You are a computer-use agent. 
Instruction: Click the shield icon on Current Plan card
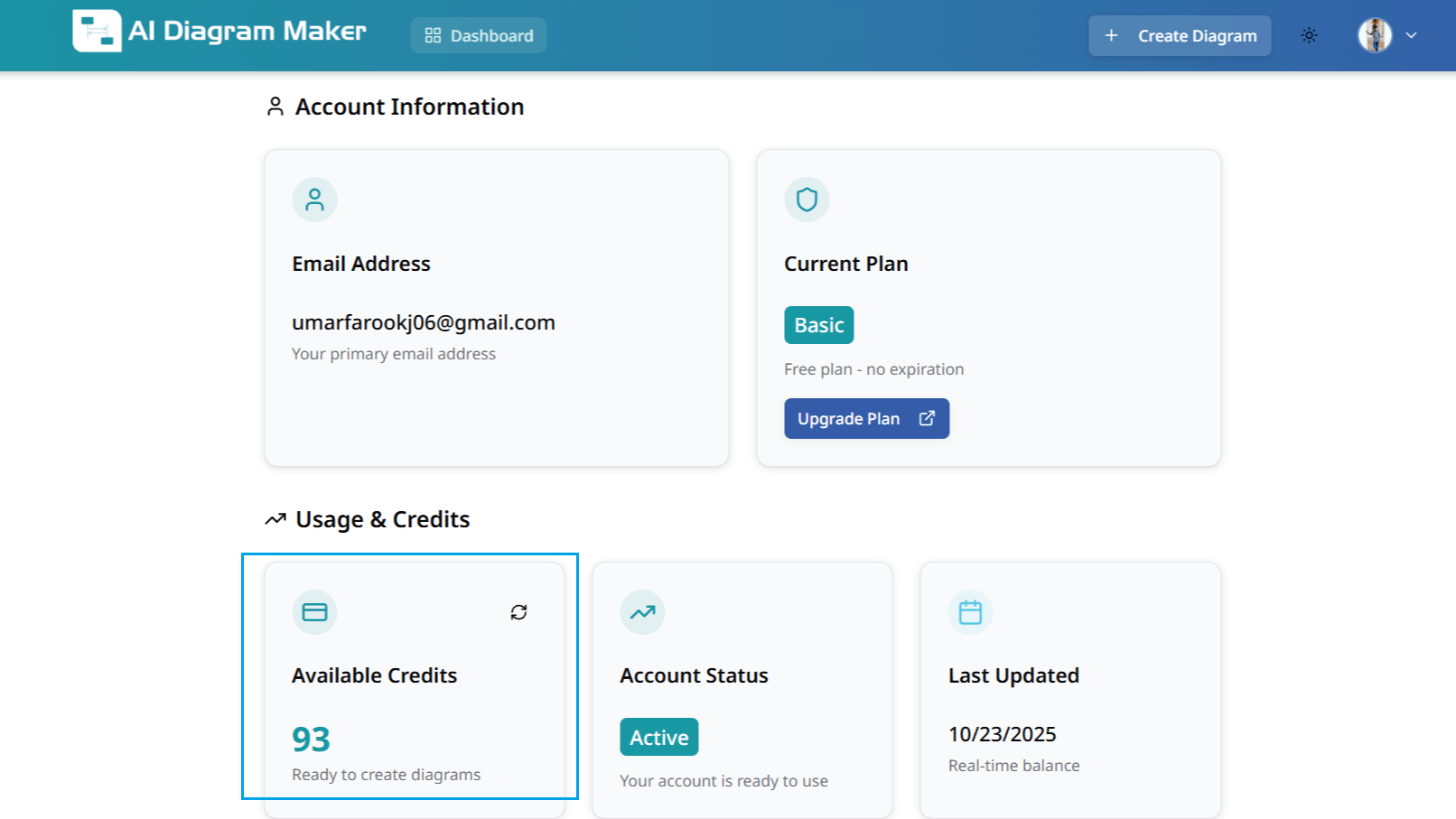pyautogui.click(x=807, y=200)
